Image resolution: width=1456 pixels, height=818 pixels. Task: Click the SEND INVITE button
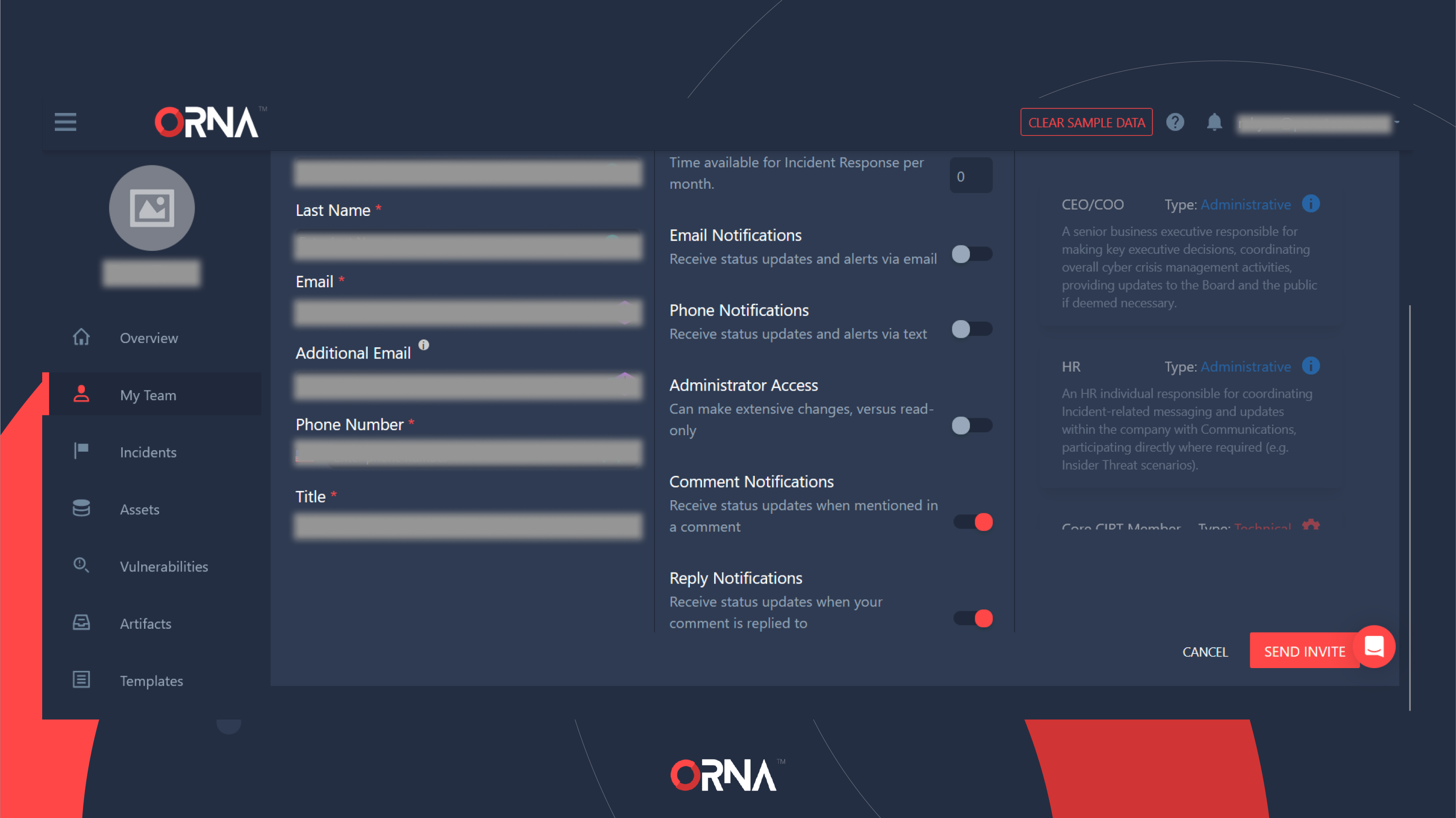click(1303, 650)
